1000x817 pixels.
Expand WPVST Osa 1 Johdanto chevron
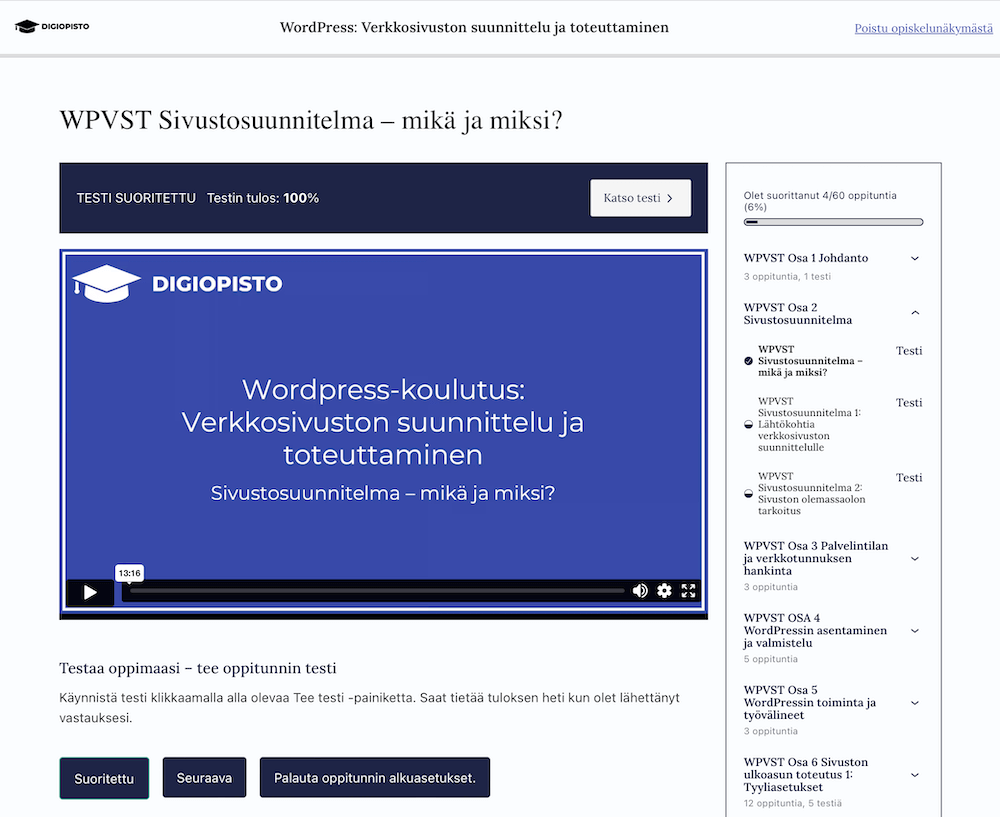(x=915, y=258)
